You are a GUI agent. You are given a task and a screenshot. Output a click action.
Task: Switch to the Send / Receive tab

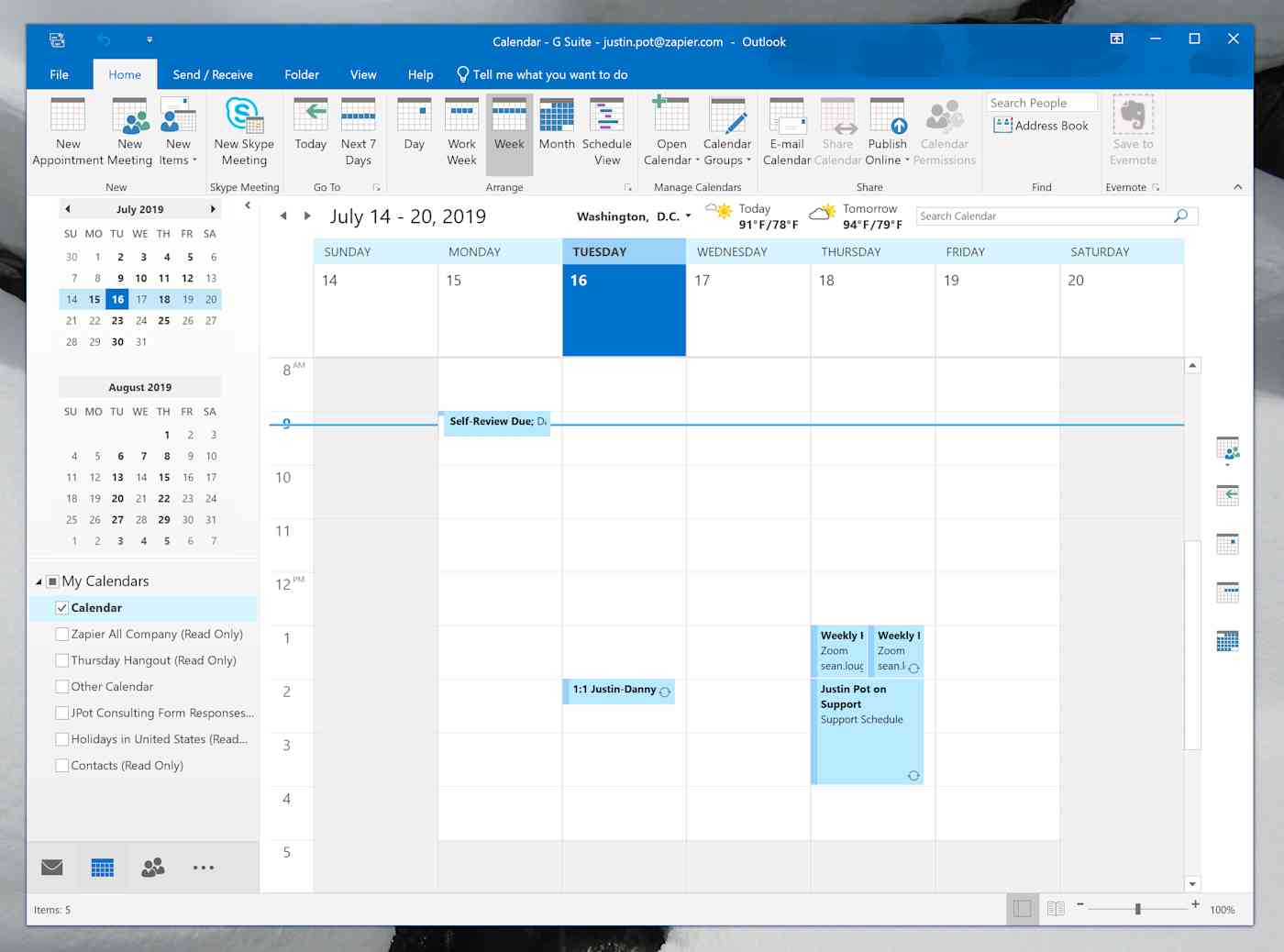click(x=213, y=75)
